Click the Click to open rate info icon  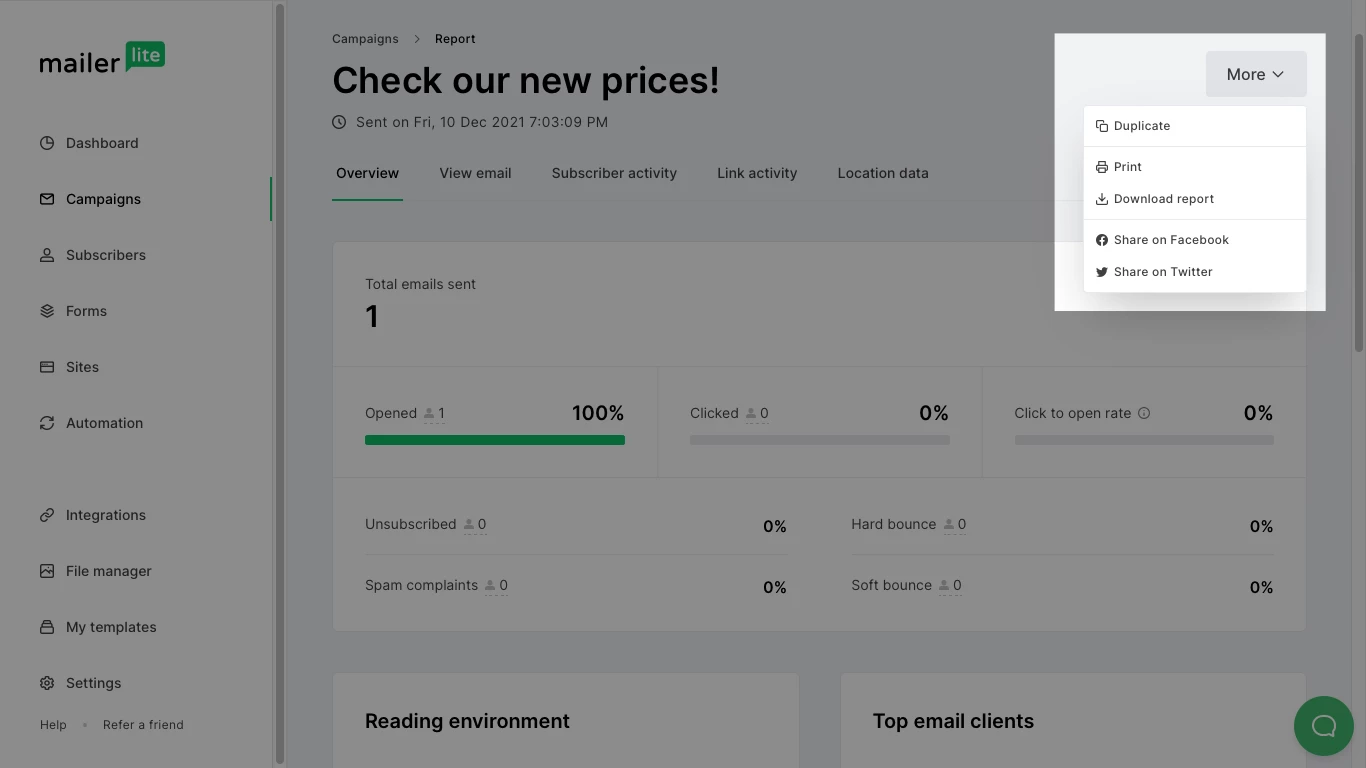click(x=1144, y=413)
